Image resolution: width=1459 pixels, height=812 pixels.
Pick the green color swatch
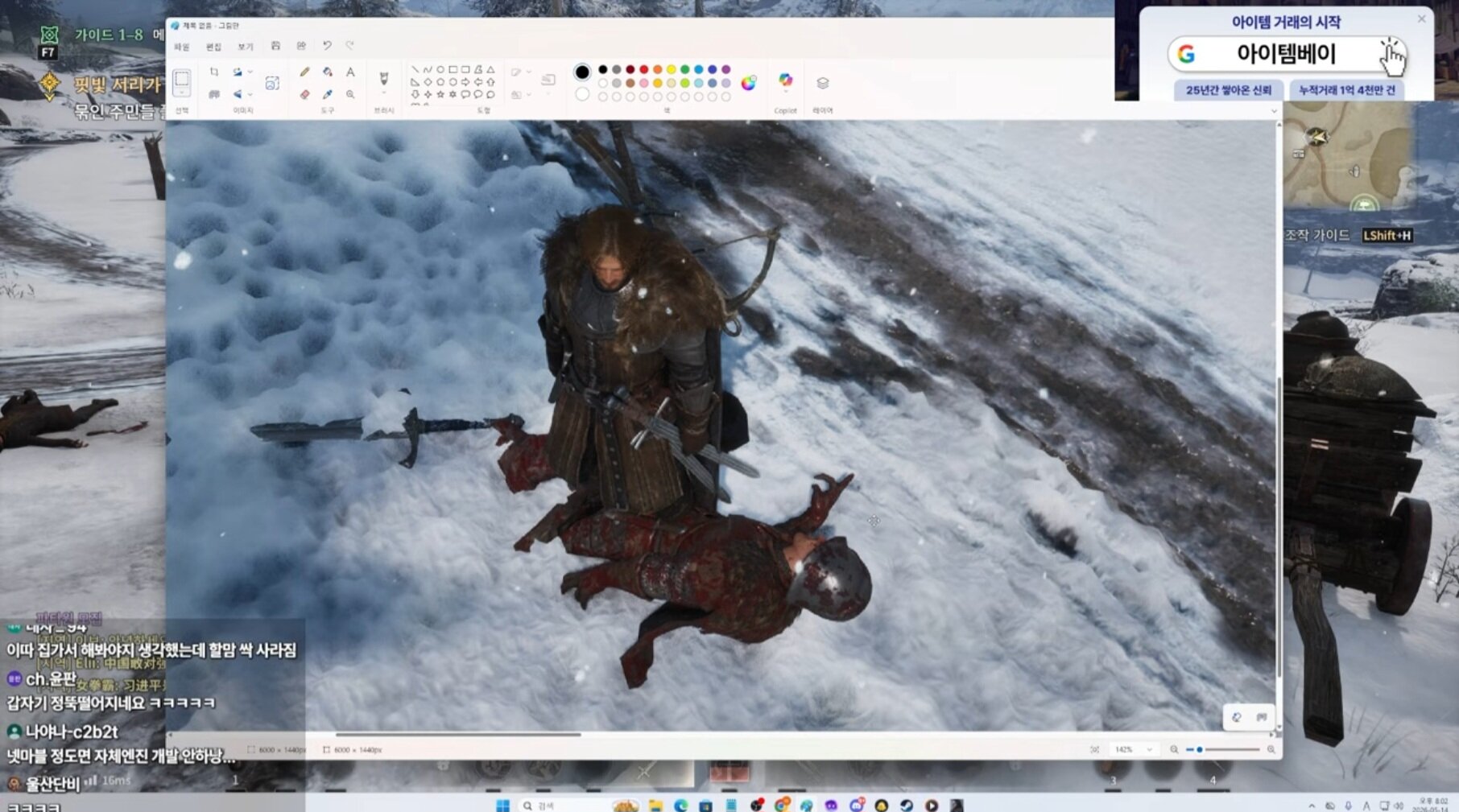point(685,70)
